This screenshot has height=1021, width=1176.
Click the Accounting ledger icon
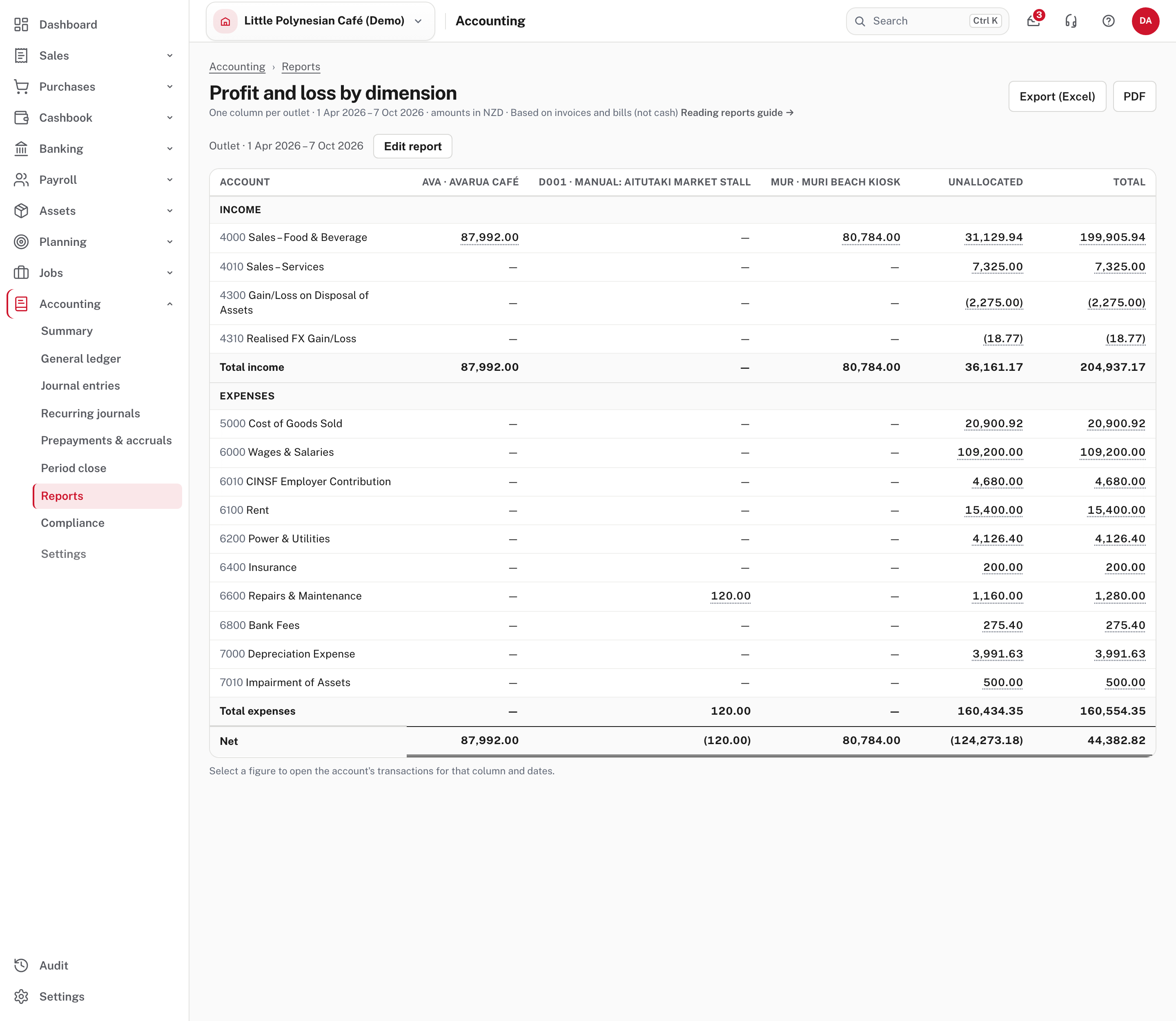[21, 304]
